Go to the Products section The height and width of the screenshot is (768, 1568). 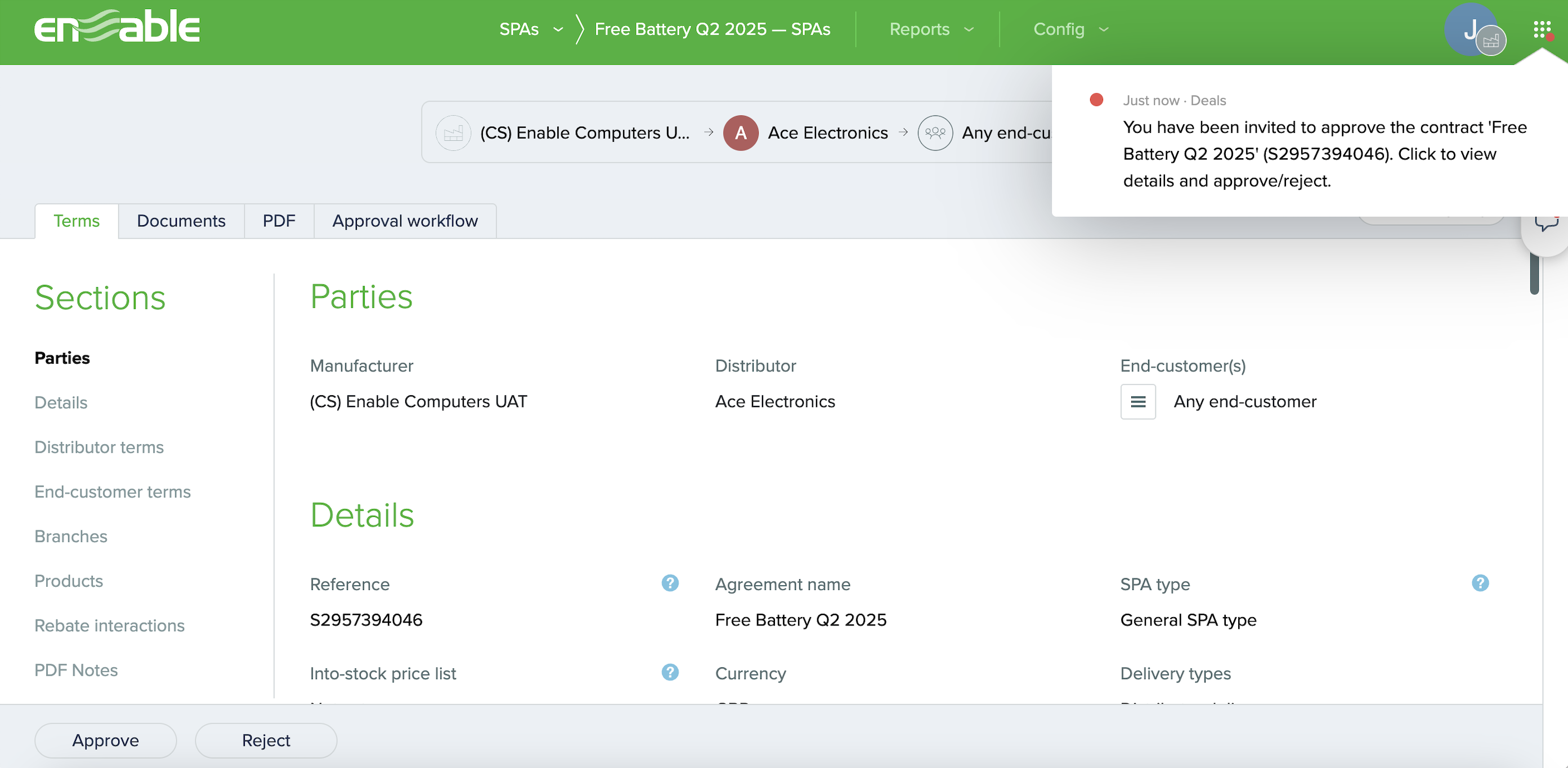[69, 581]
